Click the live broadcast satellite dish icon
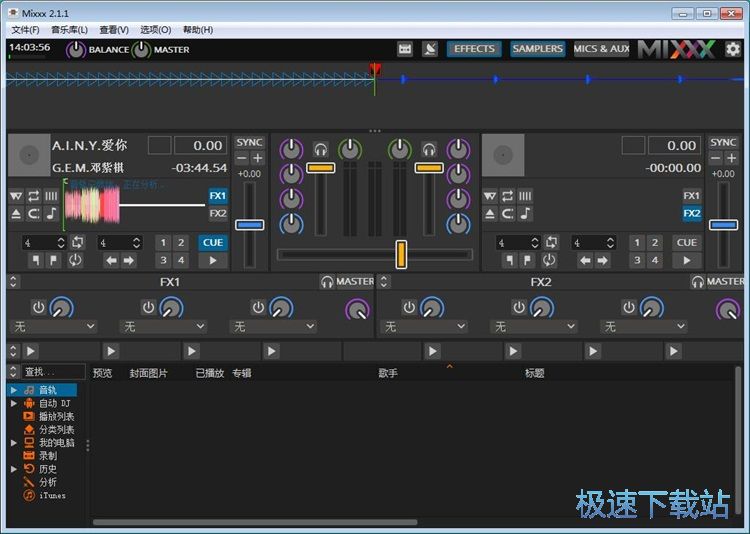750x534 pixels. coord(430,49)
